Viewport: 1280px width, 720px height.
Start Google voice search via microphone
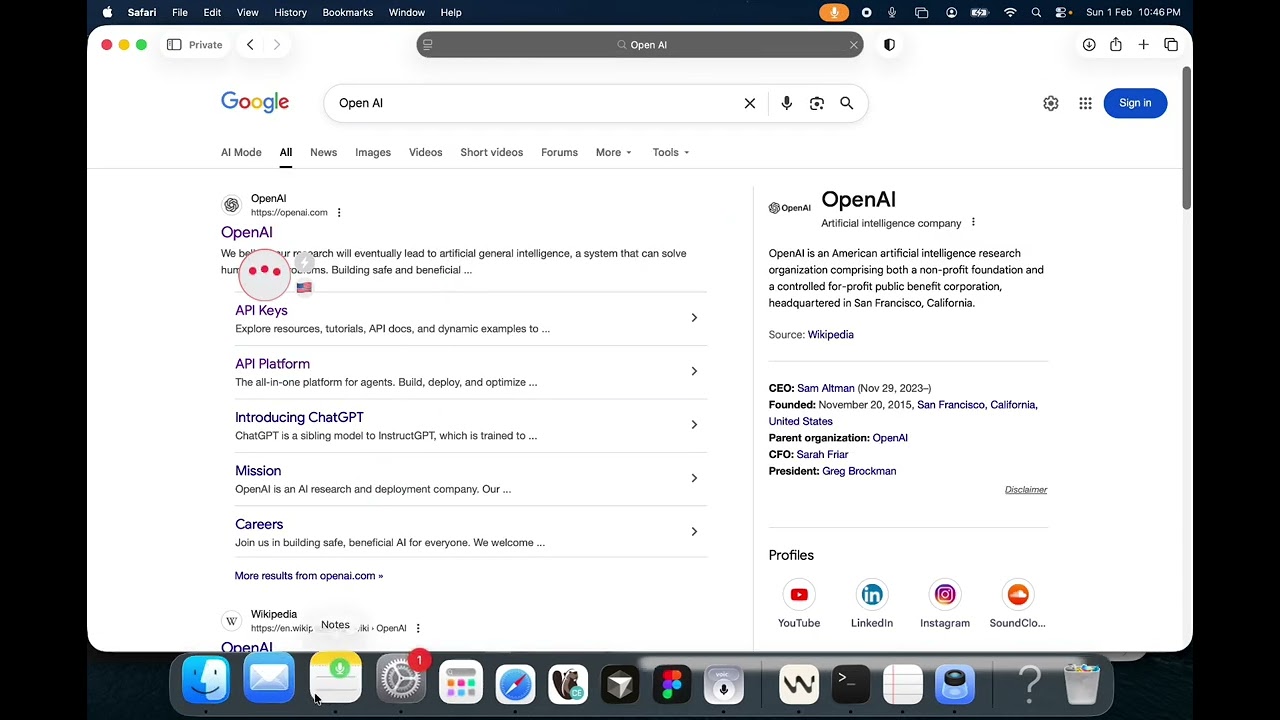pyautogui.click(x=787, y=103)
